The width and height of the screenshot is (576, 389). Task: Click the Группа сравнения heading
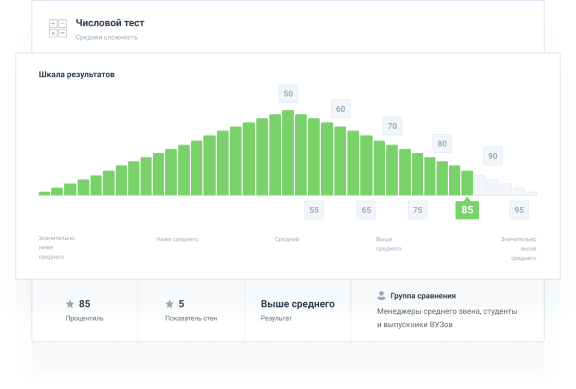click(423, 296)
